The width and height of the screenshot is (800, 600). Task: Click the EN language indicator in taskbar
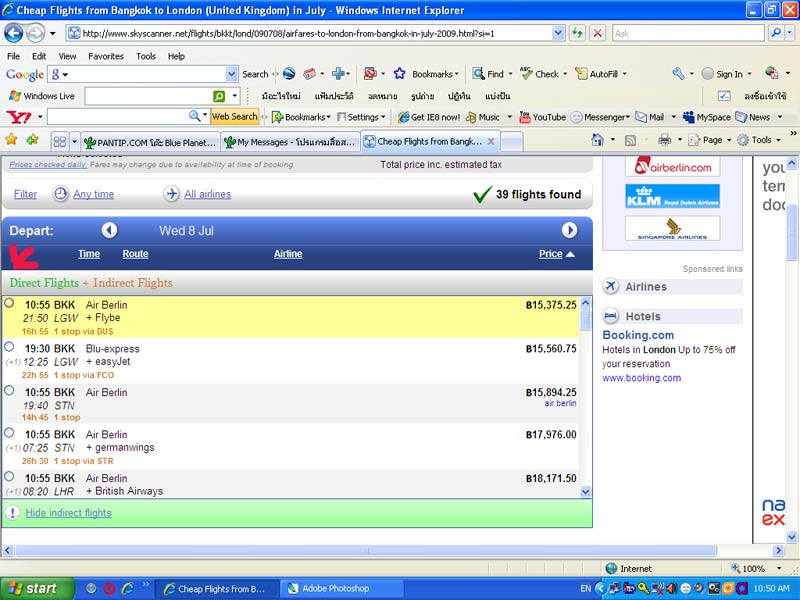585,589
